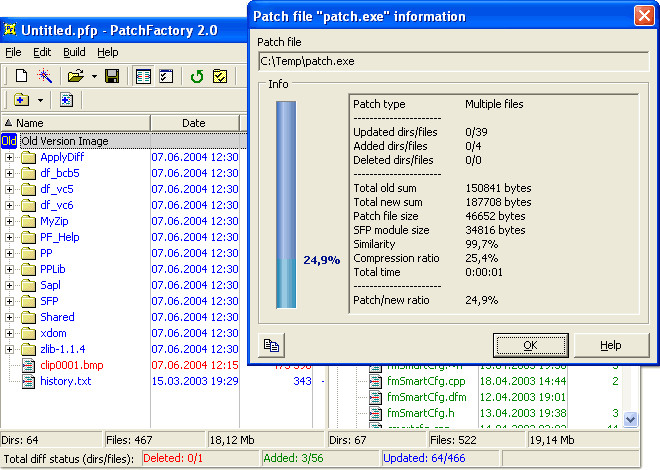The height and width of the screenshot is (470, 660).
Task: Expand the ApplyDiff folder
Action: pyautogui.click(x=9, y=157)
